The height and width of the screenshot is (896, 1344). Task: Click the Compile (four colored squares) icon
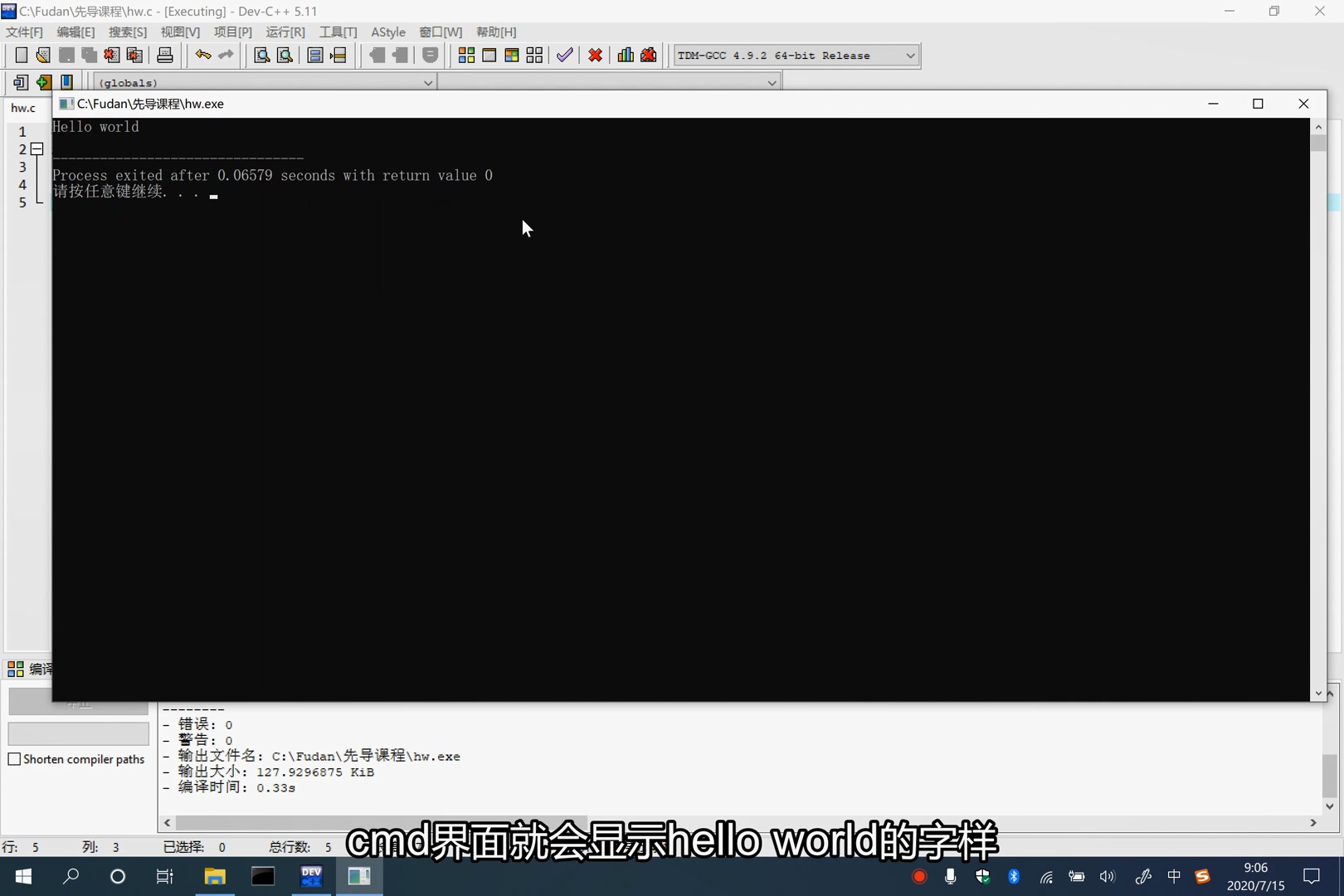(467, 56)
